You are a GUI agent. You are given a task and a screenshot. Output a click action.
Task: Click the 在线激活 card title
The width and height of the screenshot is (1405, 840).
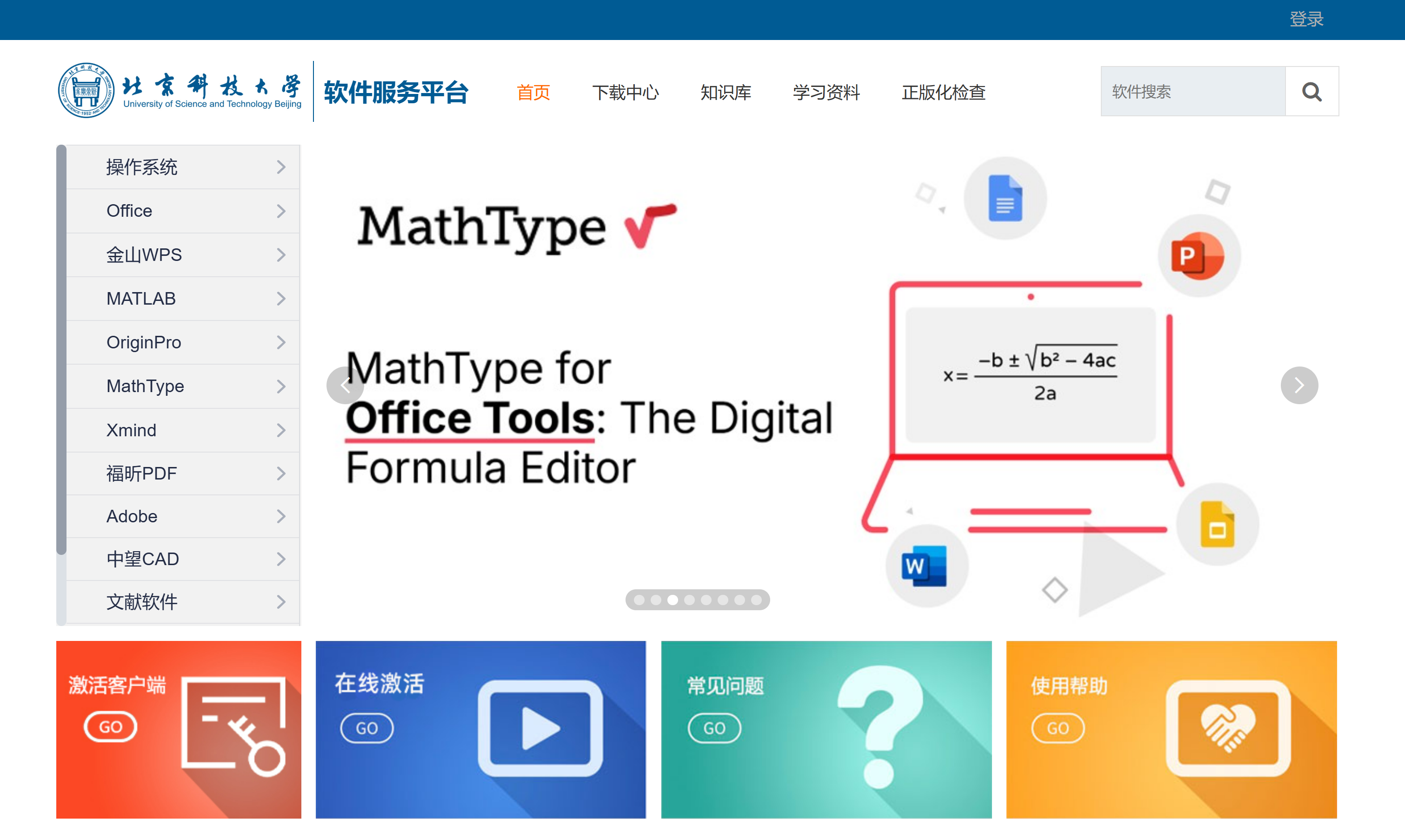pyautogui.click(x=379, y=684)
